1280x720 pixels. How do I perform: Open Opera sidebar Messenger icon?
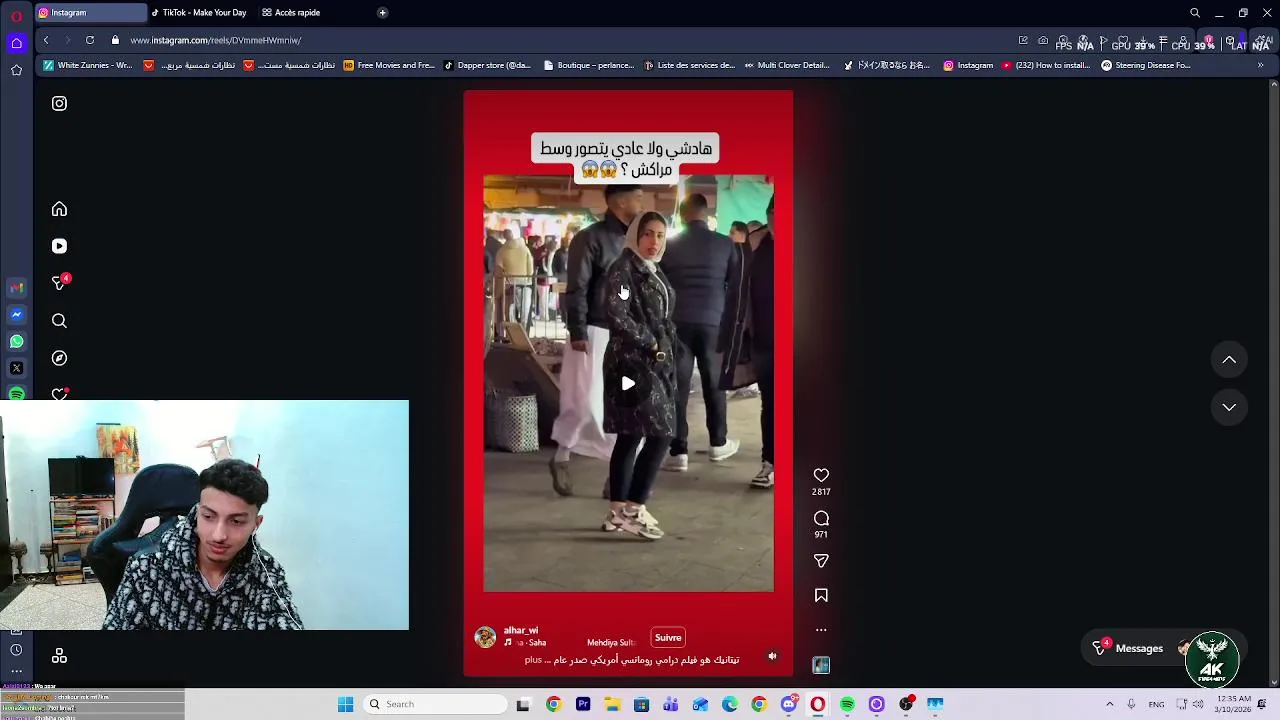(x=16, y=314)
